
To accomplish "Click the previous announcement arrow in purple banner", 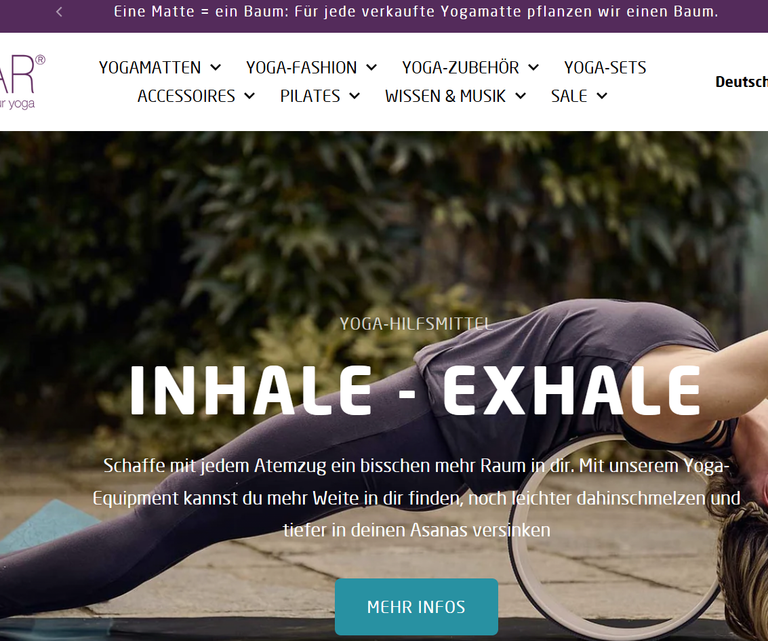I will [x=59, y=12].
